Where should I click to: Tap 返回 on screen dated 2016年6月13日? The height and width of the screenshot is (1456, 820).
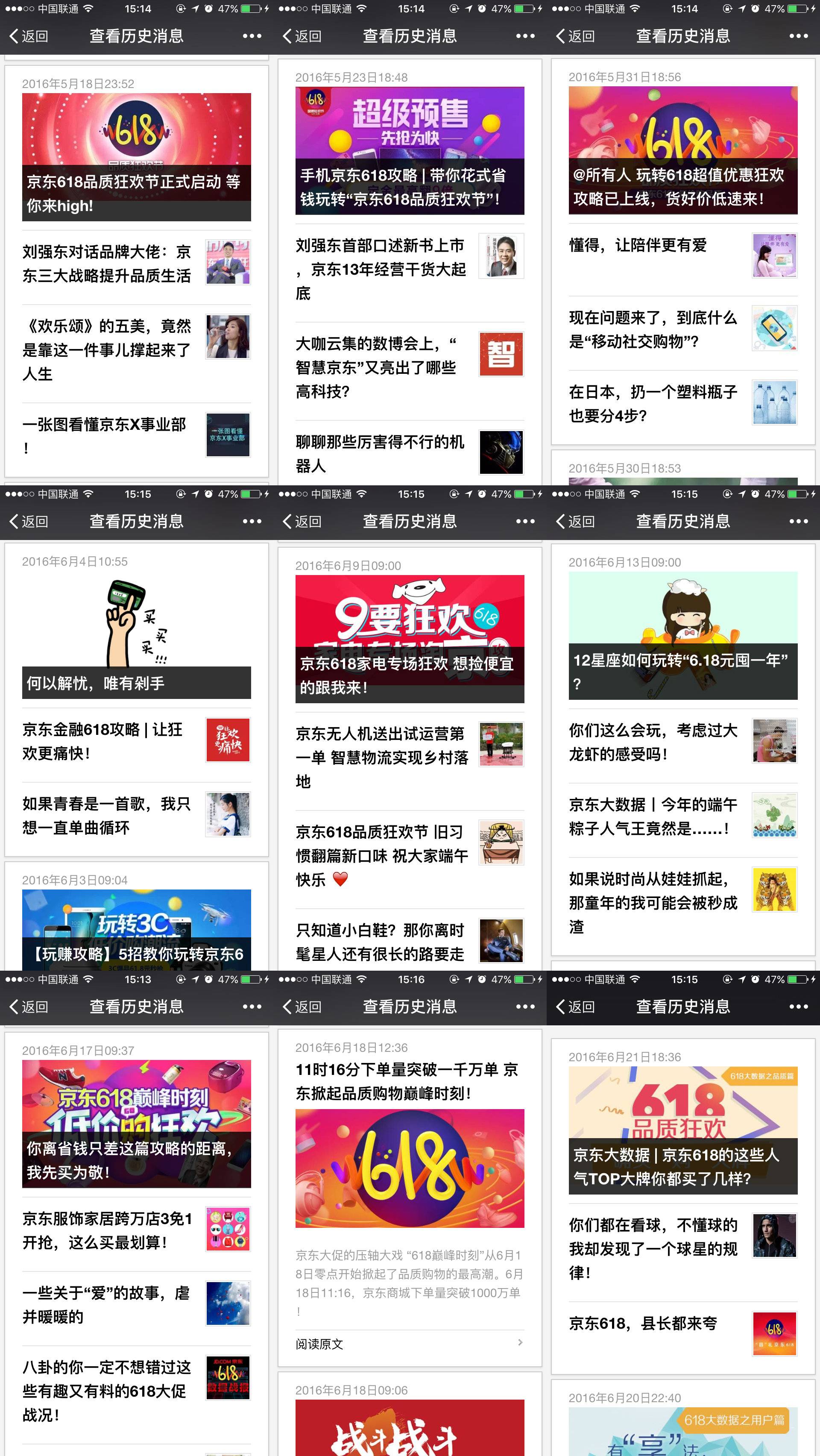576,521
